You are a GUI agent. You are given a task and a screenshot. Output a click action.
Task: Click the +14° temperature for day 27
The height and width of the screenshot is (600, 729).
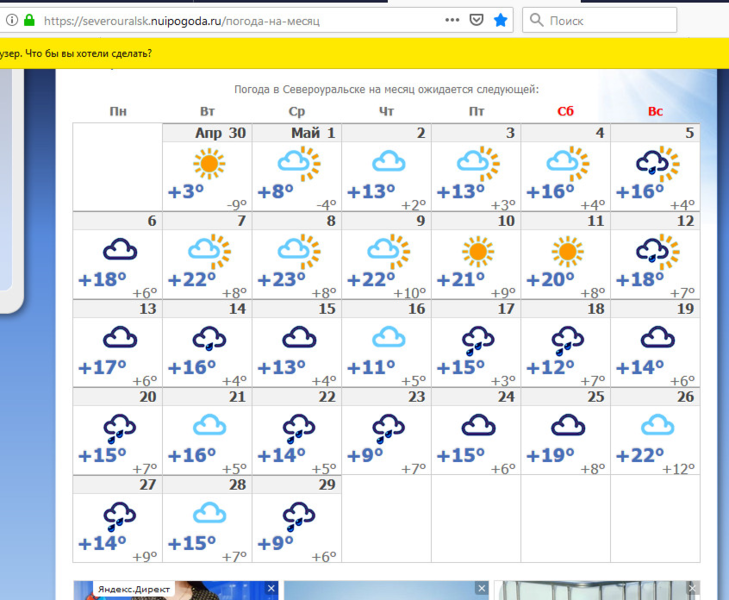coord(102,543)
